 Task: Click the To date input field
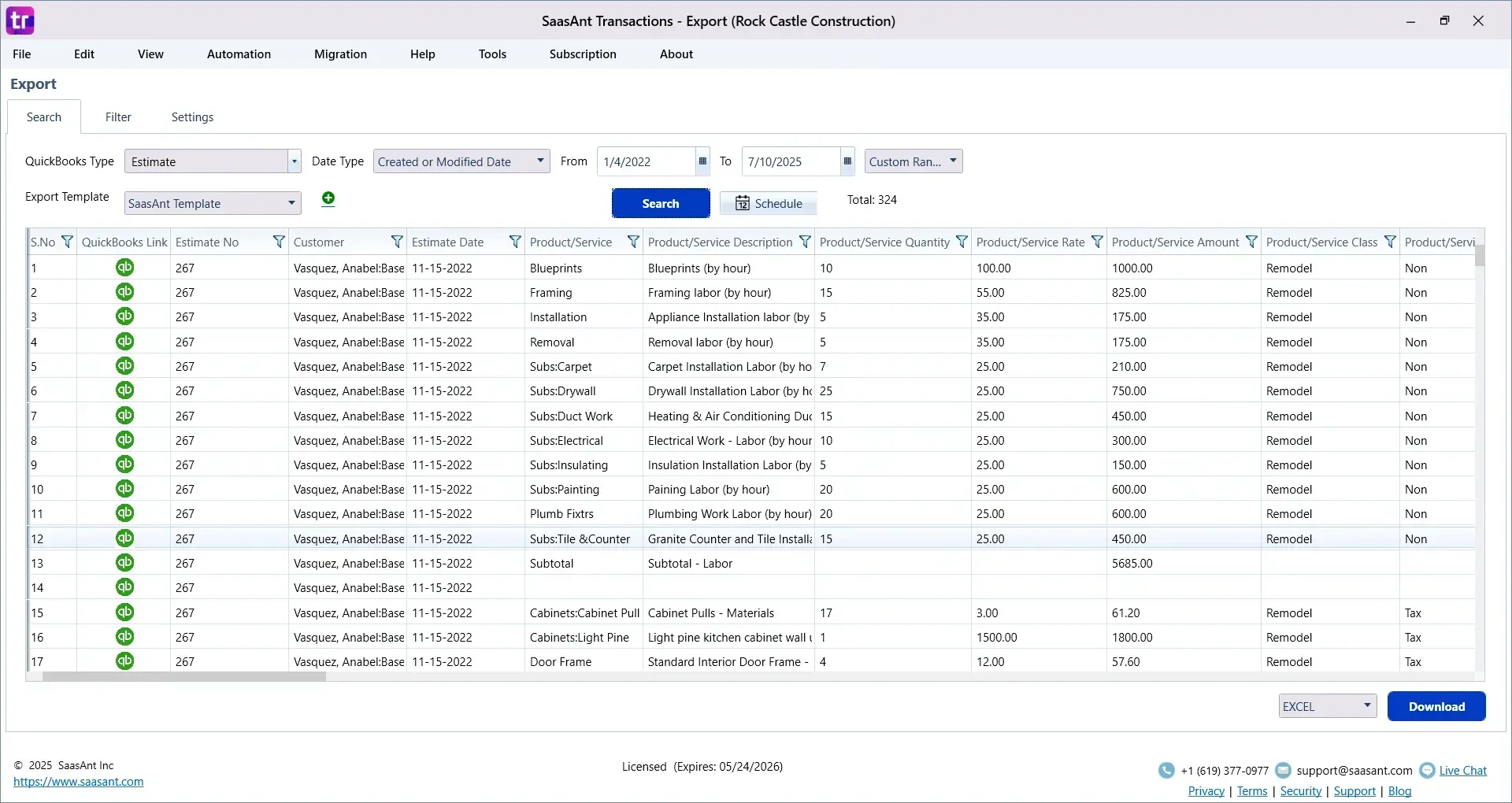coord(791,161)
